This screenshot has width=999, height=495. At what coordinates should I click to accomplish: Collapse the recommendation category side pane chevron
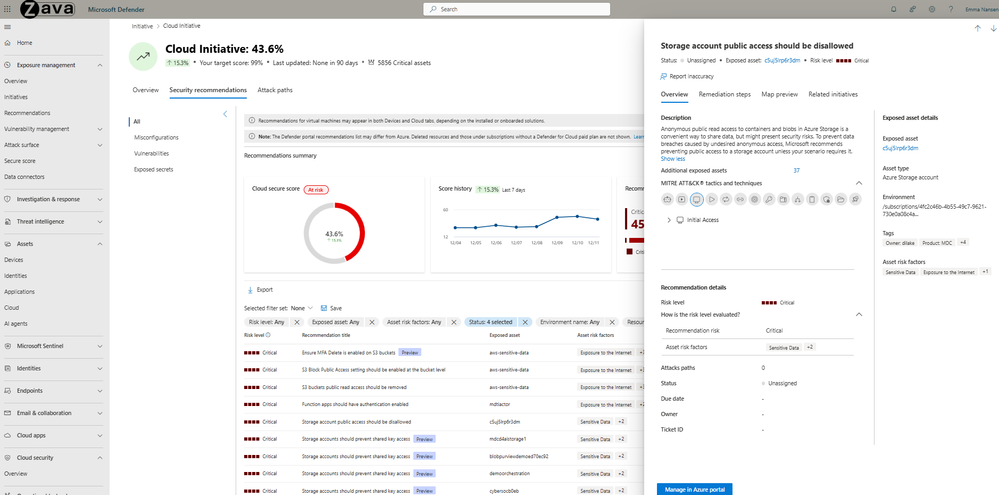point(225,114)
